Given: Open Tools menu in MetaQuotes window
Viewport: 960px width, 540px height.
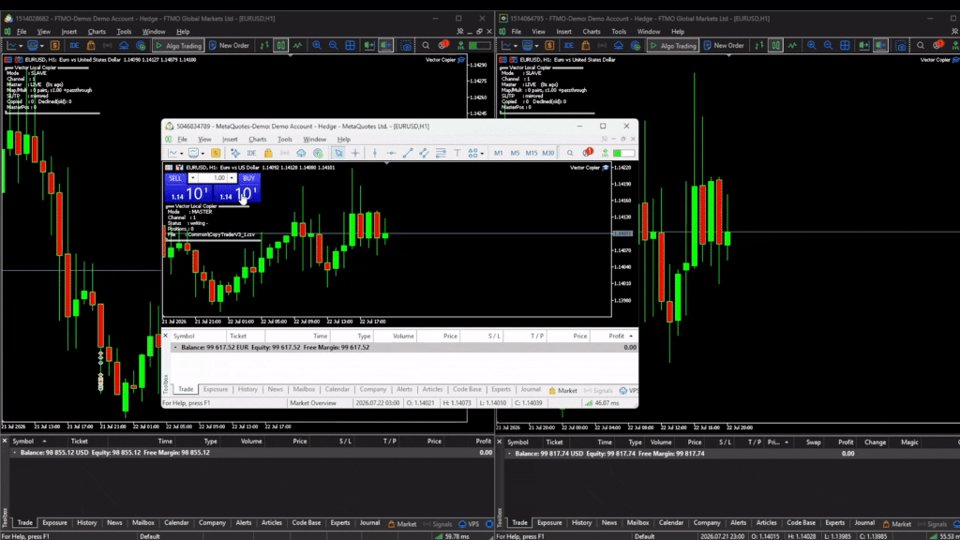Looking at the screenshot, I should coord(285,140).
